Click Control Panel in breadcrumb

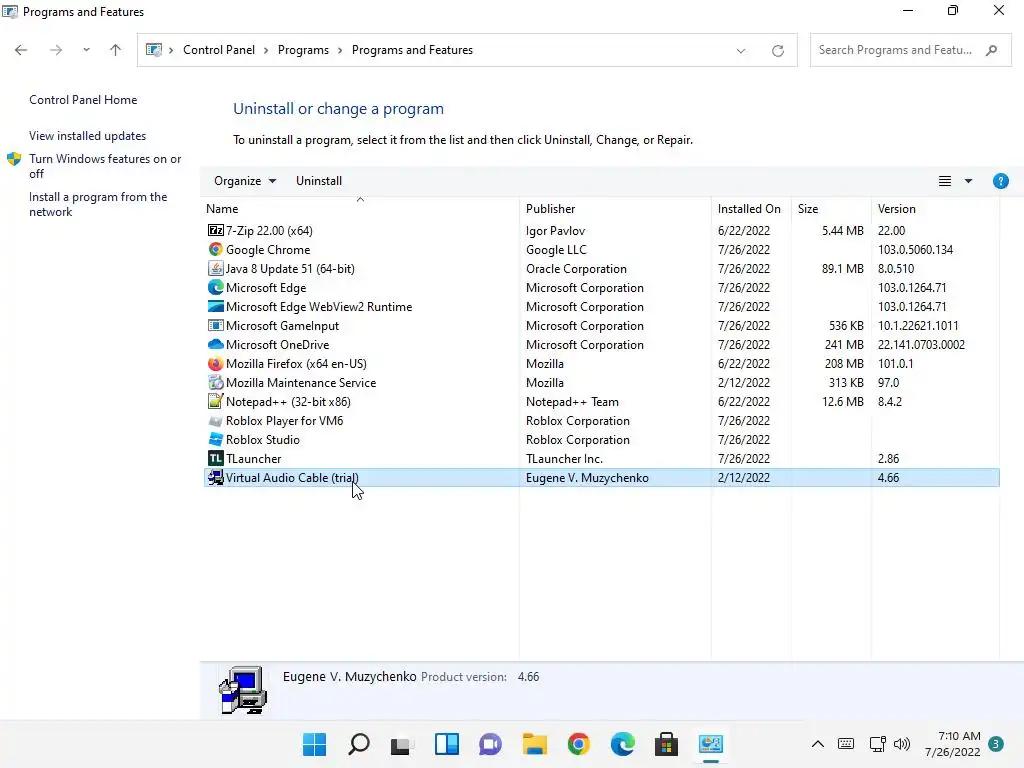click(x=219, y=50)
